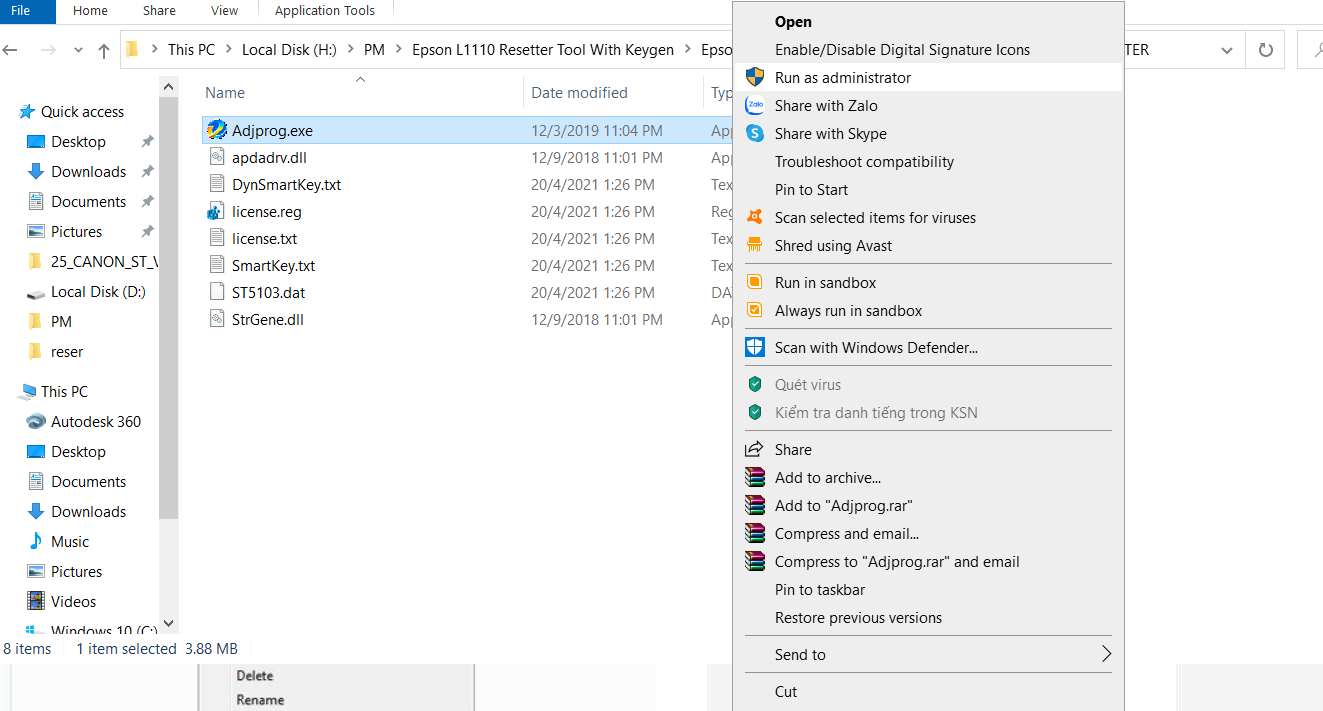1323x711 pixels.
Task: Click the Run as administrator shield icon
Action: (x=755, y=78)
